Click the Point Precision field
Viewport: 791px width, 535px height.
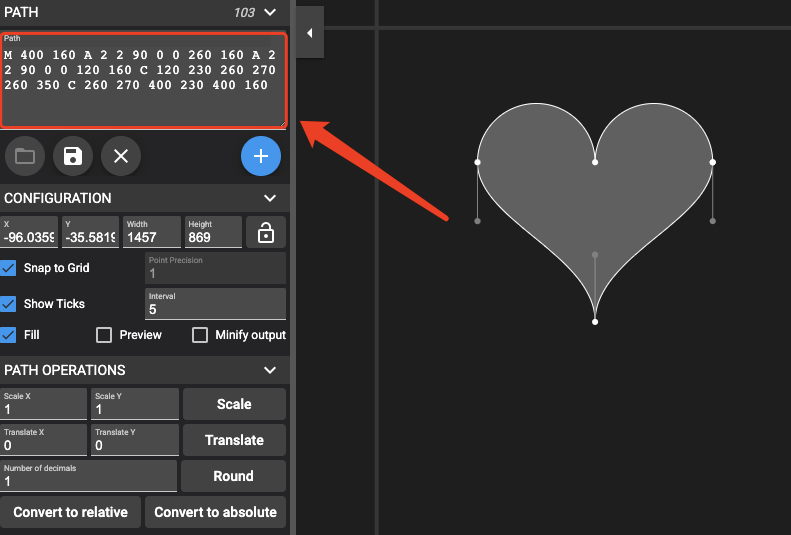click(215, 268)
